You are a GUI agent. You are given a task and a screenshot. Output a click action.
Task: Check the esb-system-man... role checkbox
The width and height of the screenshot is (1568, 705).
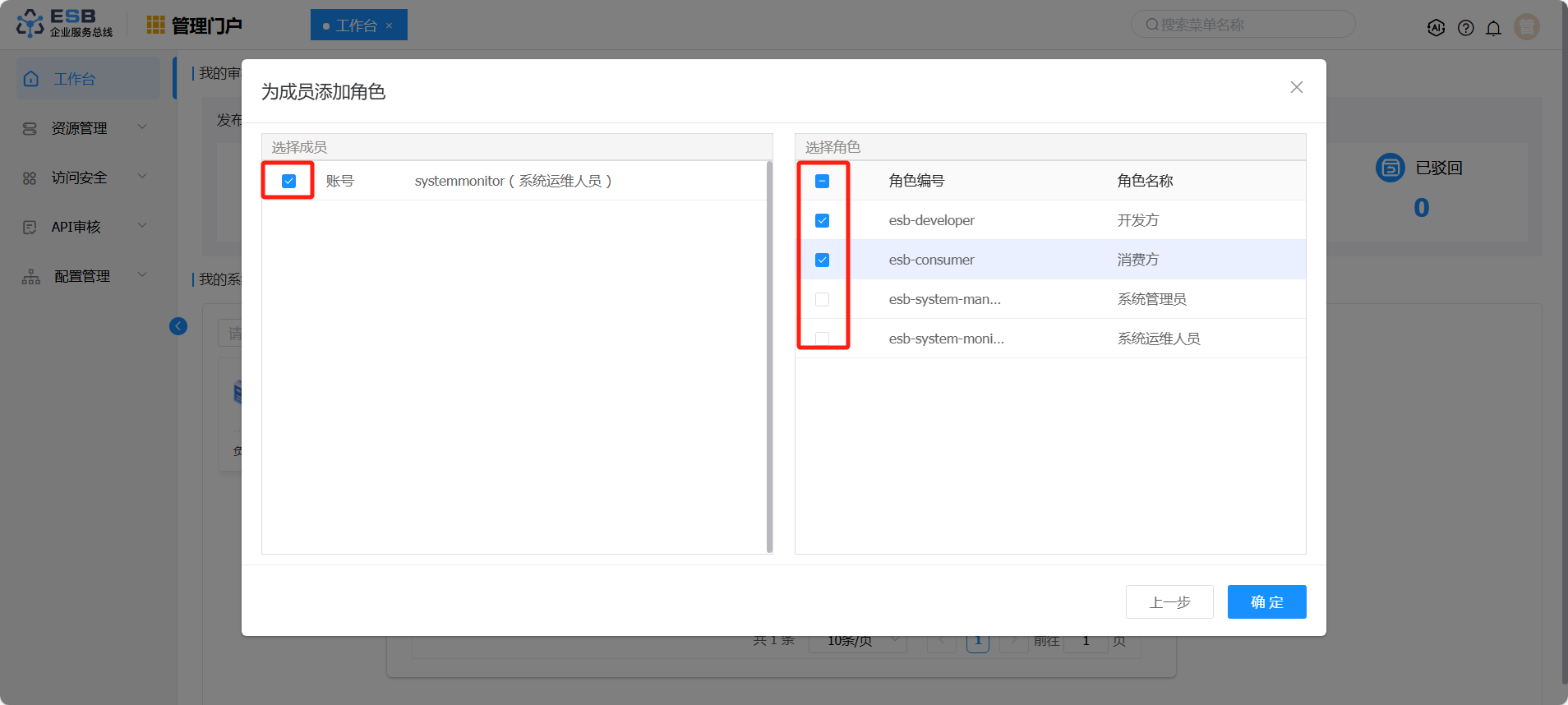pyautogui.click(x=822, y=299)
